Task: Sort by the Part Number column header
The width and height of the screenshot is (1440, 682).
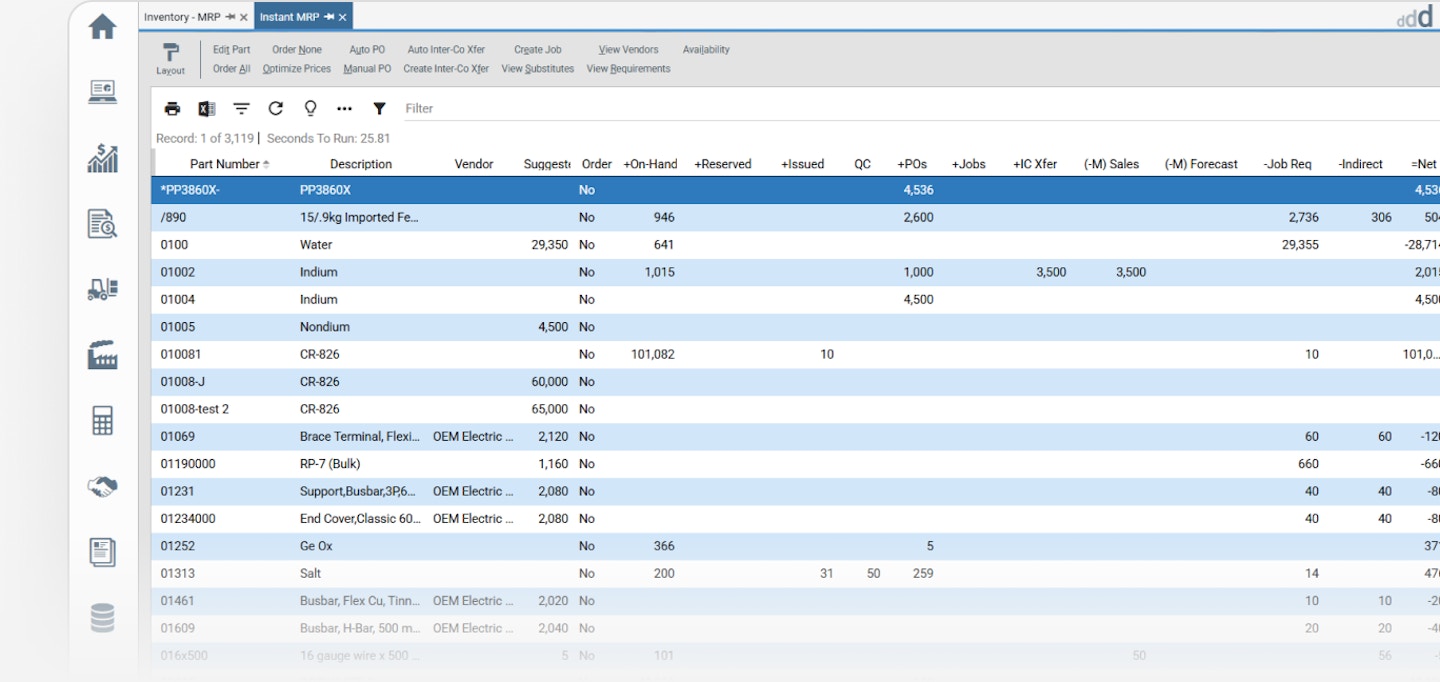Action: tap(225, 164)
